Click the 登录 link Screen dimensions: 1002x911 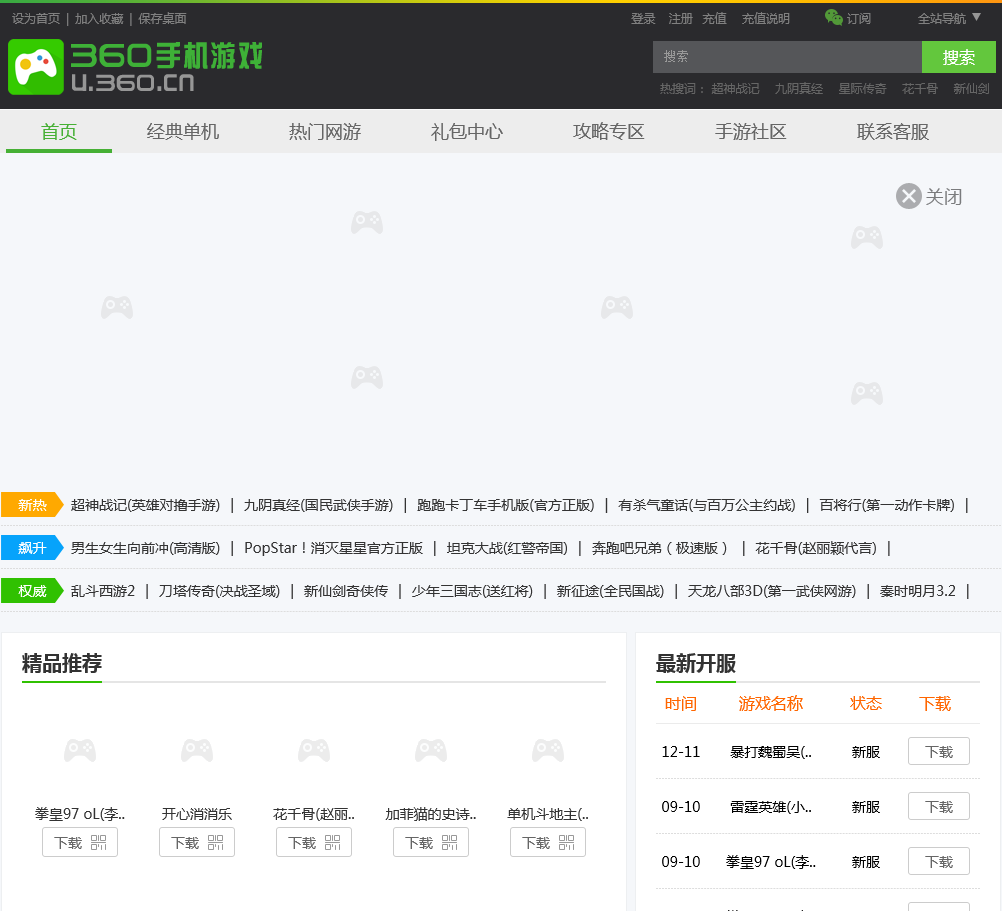pos(643,19)
